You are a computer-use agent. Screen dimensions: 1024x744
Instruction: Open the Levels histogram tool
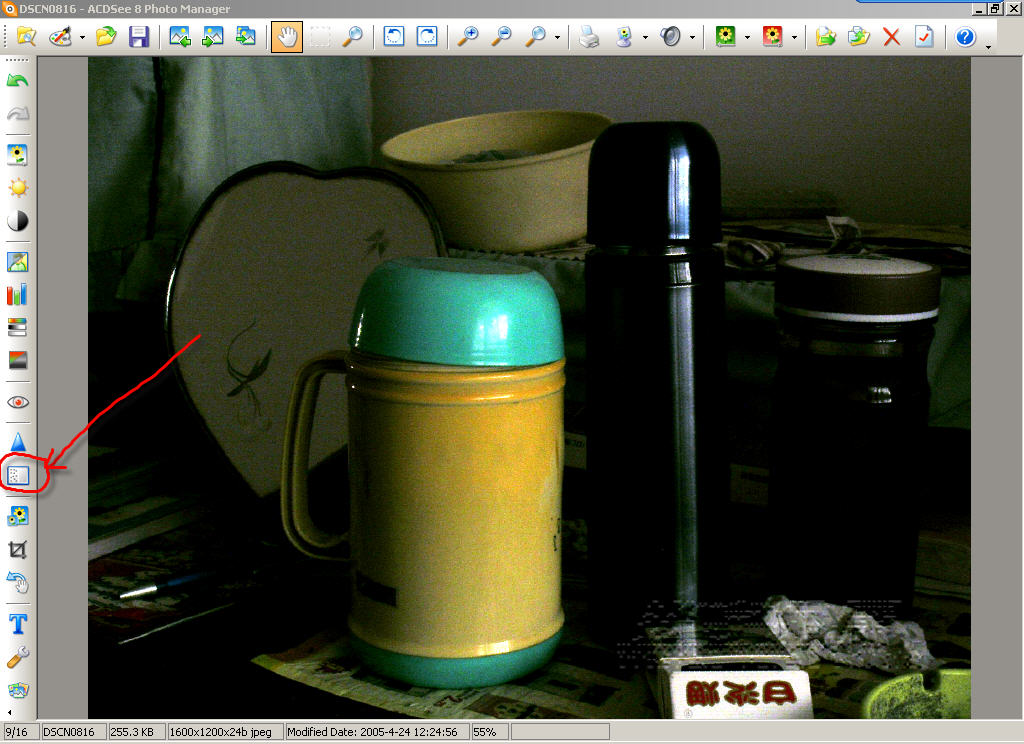[18, 295]
